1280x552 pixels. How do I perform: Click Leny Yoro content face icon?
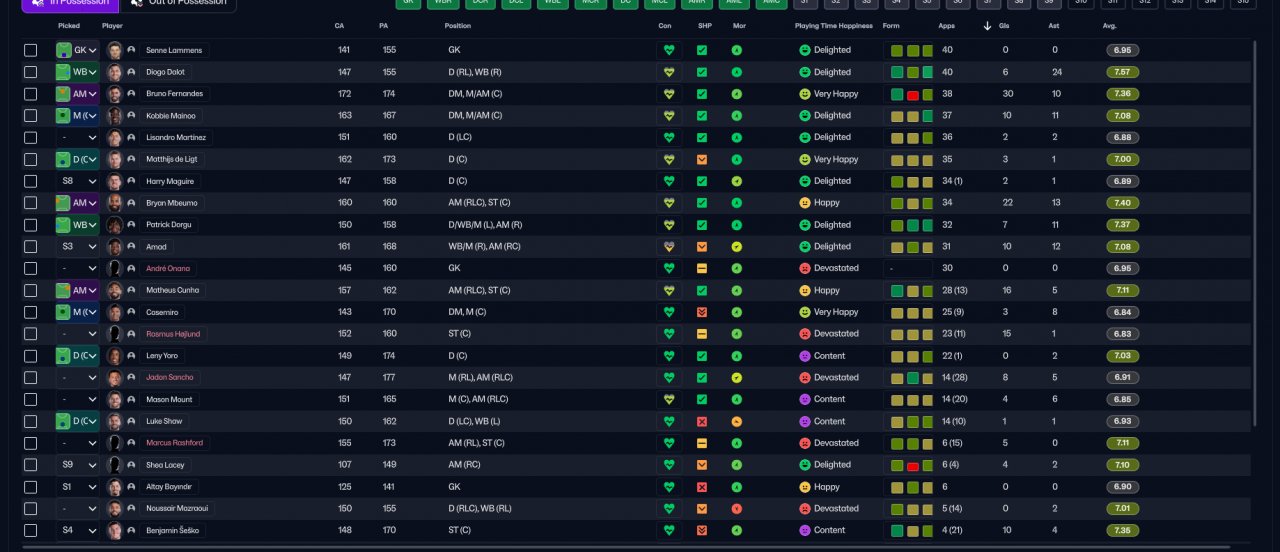pyautogui.click(x=804, y=356)
